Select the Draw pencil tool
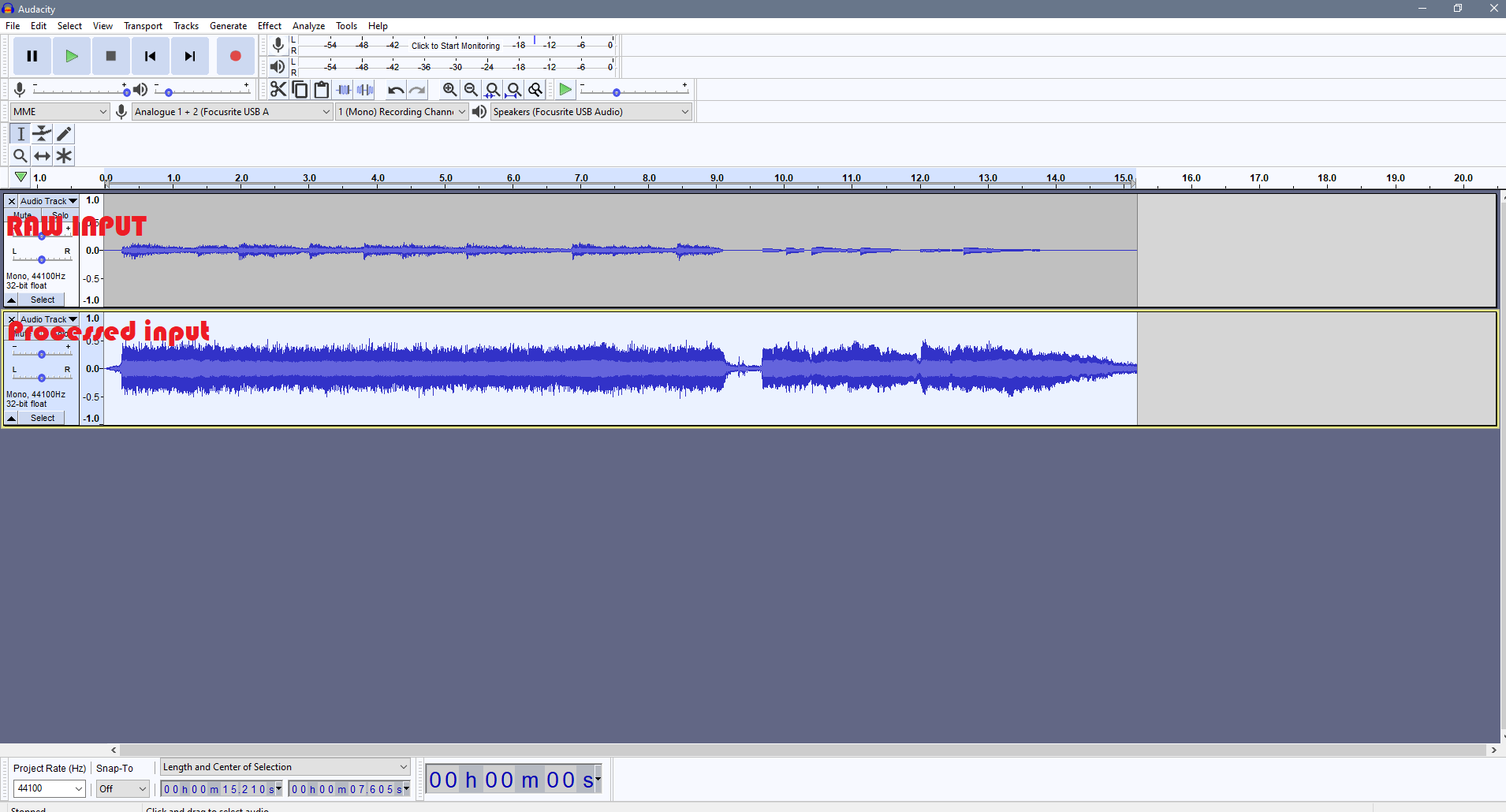The height and width of the screenshot is (812, 1506). point(64,134)
